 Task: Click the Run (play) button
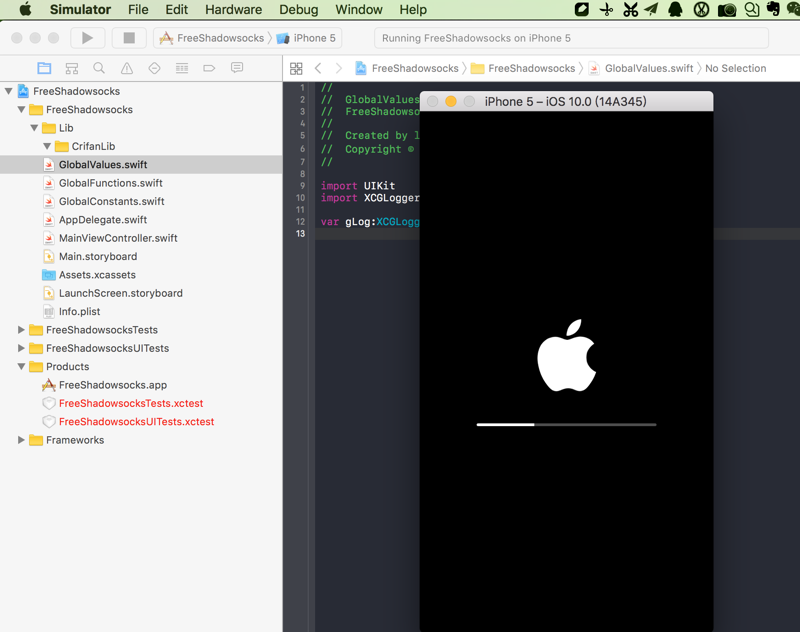tap(87, 38)
